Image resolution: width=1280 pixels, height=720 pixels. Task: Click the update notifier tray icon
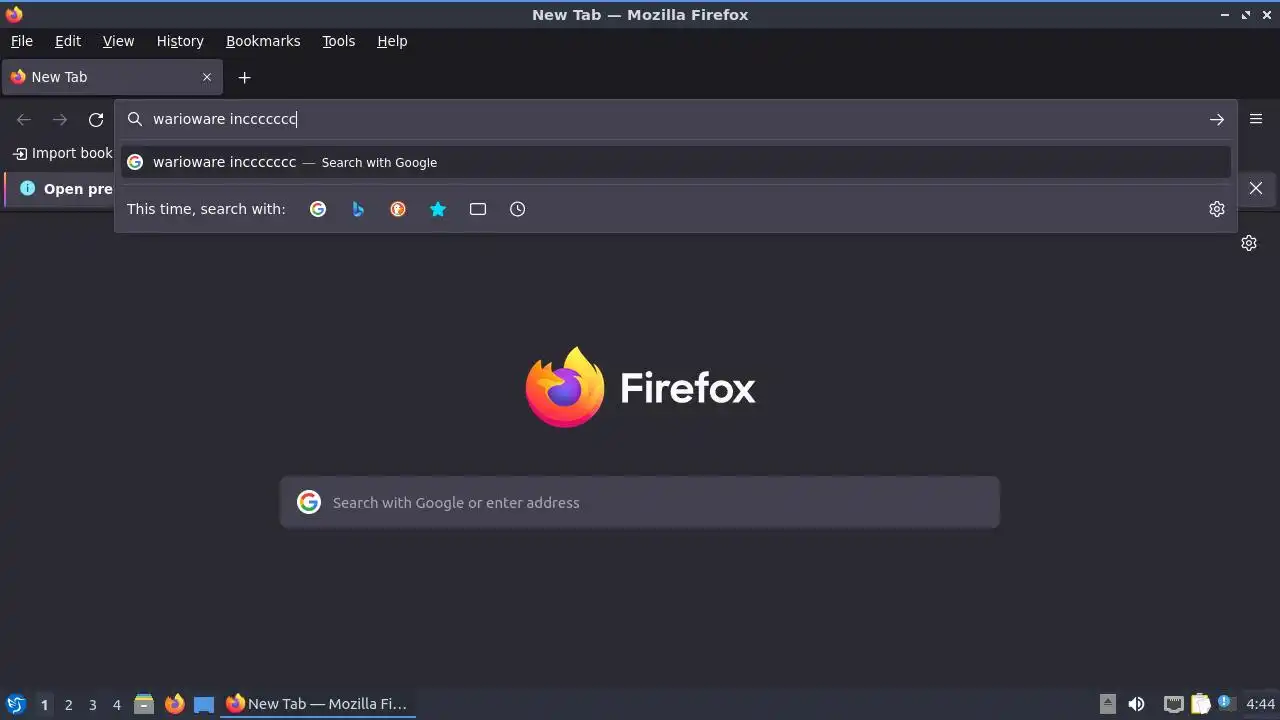tap(1226, 704)
